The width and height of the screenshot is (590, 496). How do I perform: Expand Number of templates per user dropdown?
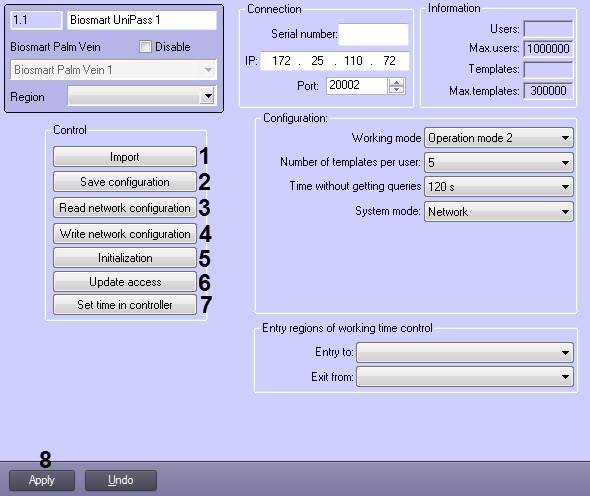[x=499, y=163]
